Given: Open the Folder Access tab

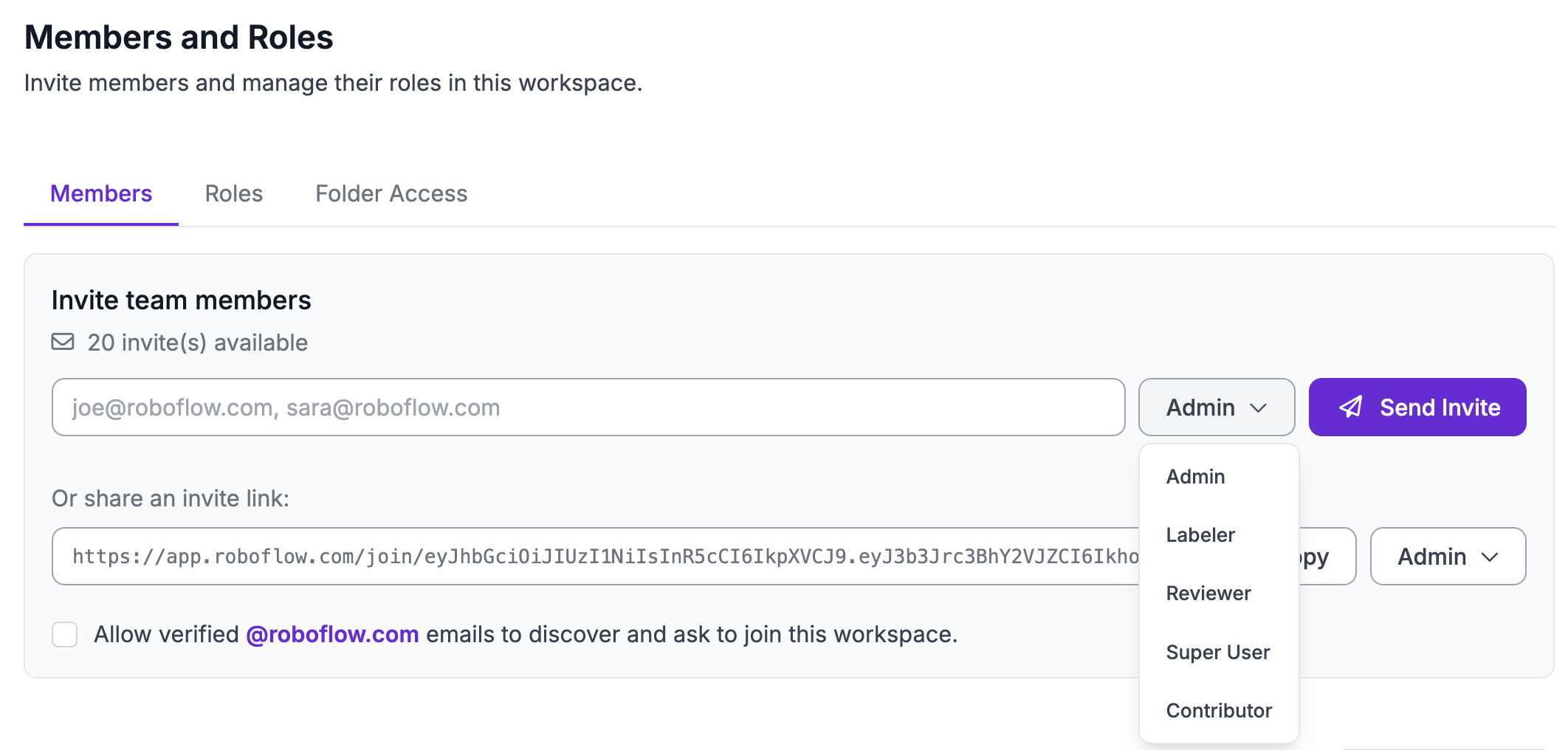Looking at the screenshot, I should (x=391, y=193).
